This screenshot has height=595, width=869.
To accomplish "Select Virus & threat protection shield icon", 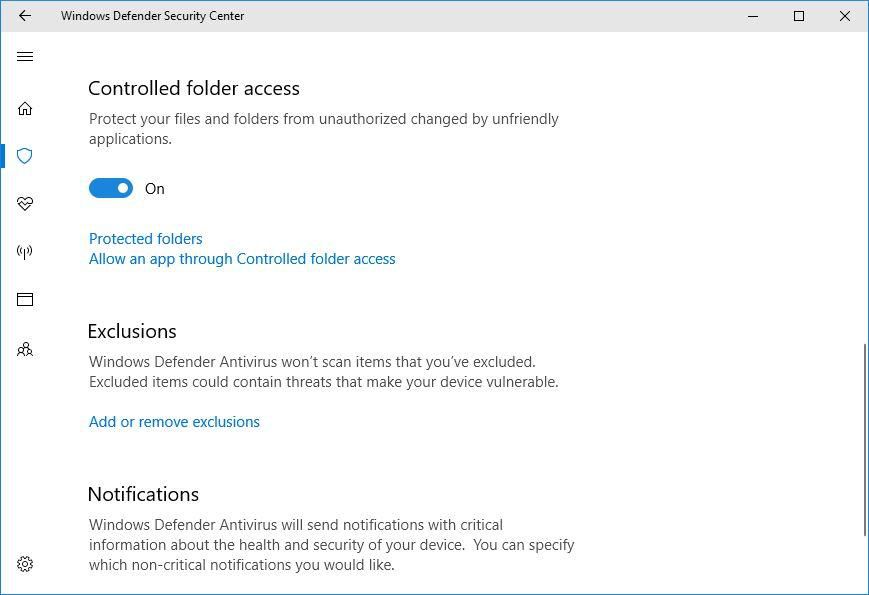I will point(25,156).
